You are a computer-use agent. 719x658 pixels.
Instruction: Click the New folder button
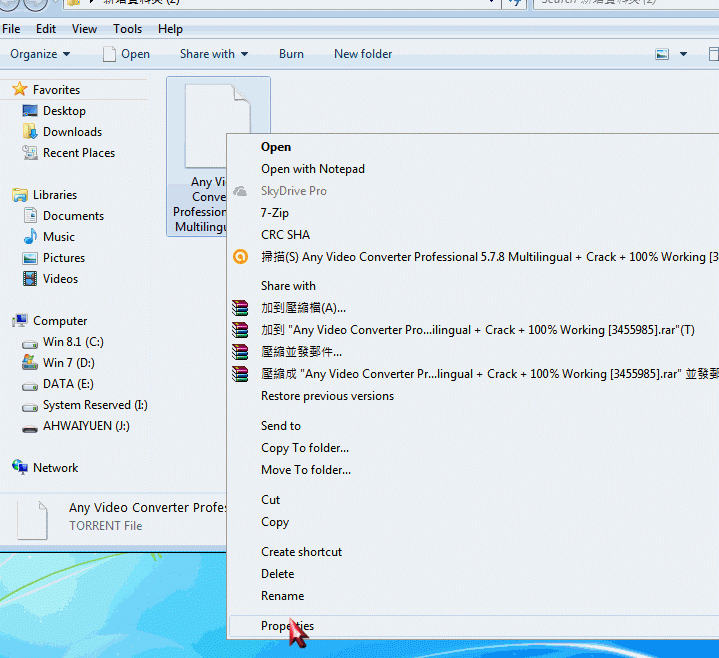363,54
